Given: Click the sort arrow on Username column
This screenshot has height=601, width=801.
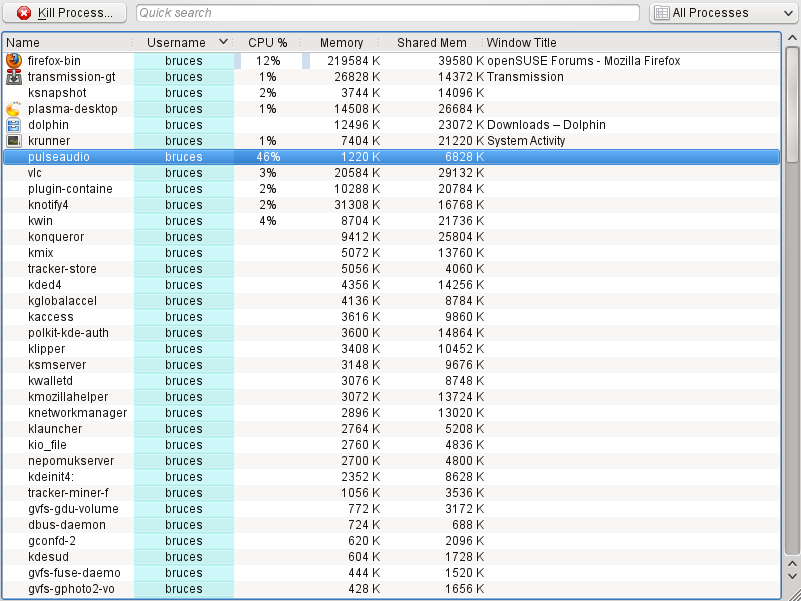Looking at the screenshot, I should (223, 42).
